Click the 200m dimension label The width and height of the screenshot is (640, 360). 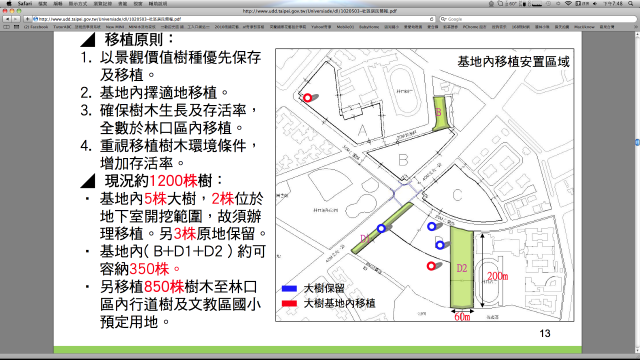pos(498,276)
